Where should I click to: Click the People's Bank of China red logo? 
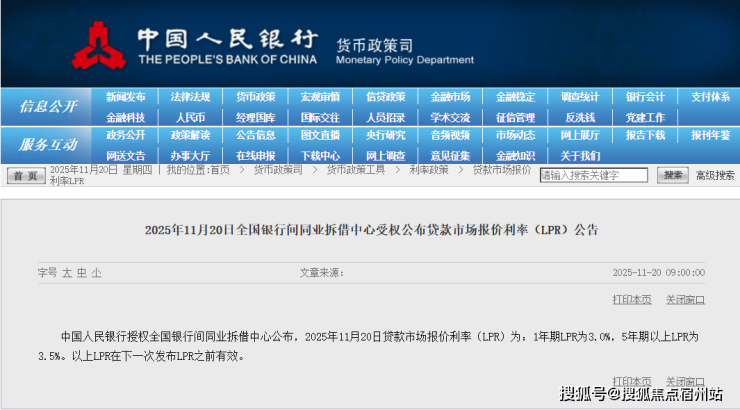tap(98, 46)
